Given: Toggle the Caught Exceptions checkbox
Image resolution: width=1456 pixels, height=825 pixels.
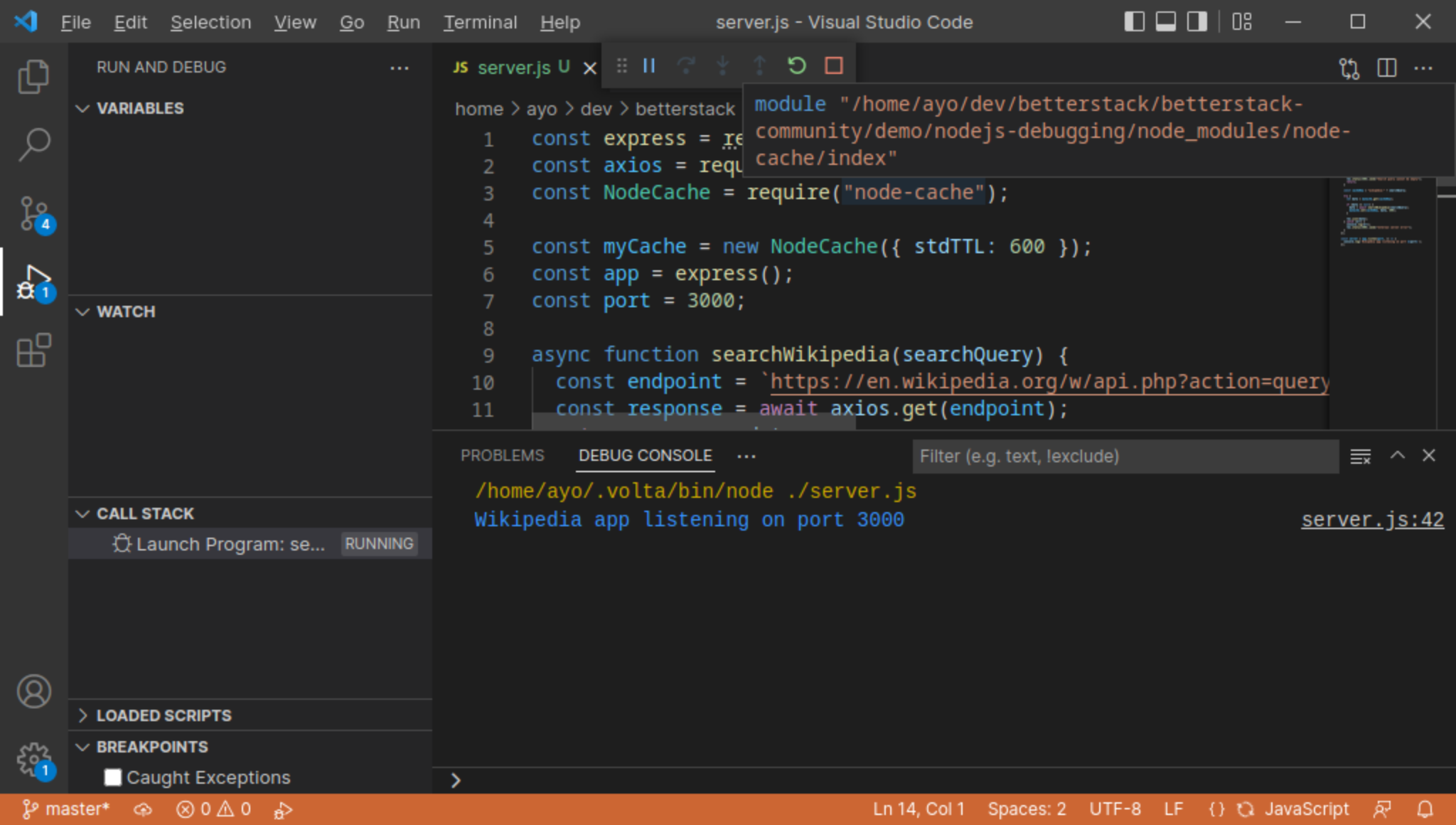Looking at the screenshot, I should [x=113, y=777].
